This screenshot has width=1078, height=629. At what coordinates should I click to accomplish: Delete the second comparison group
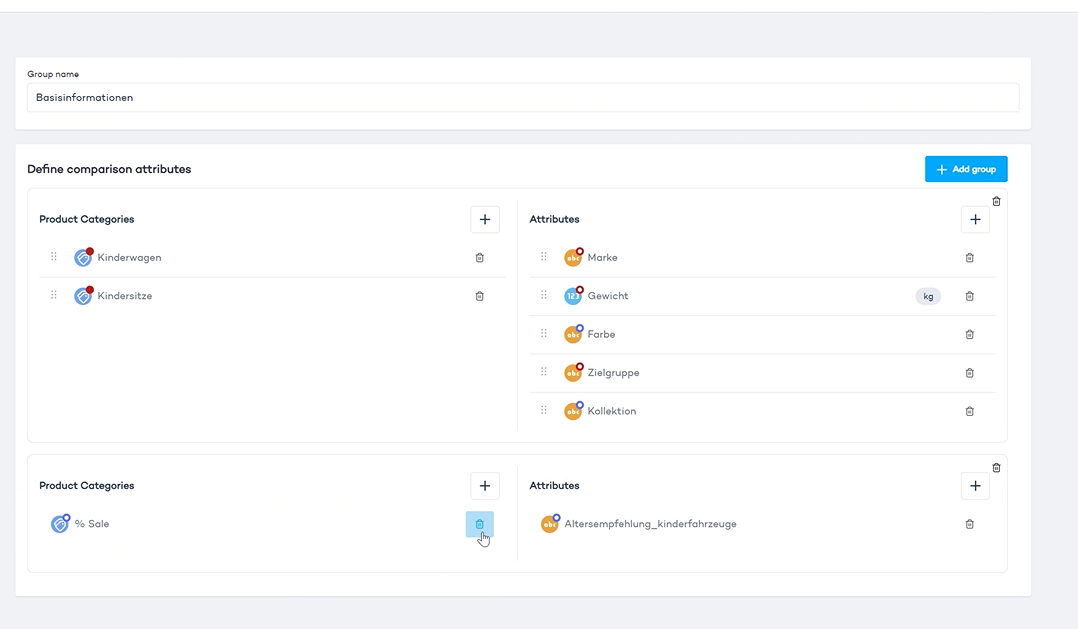996,467
